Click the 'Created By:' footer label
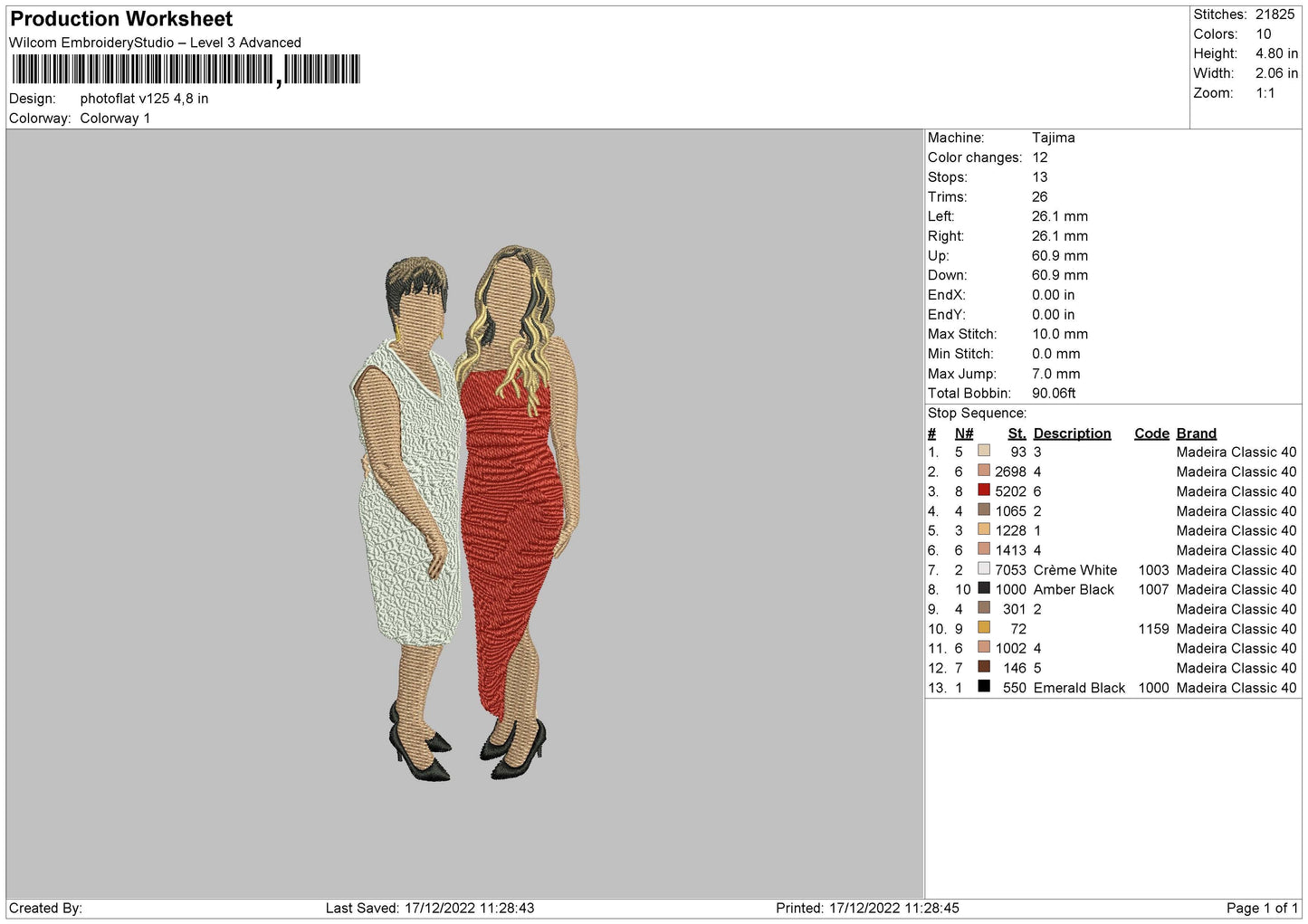1308x924 pixels. [x=45, y=908]
